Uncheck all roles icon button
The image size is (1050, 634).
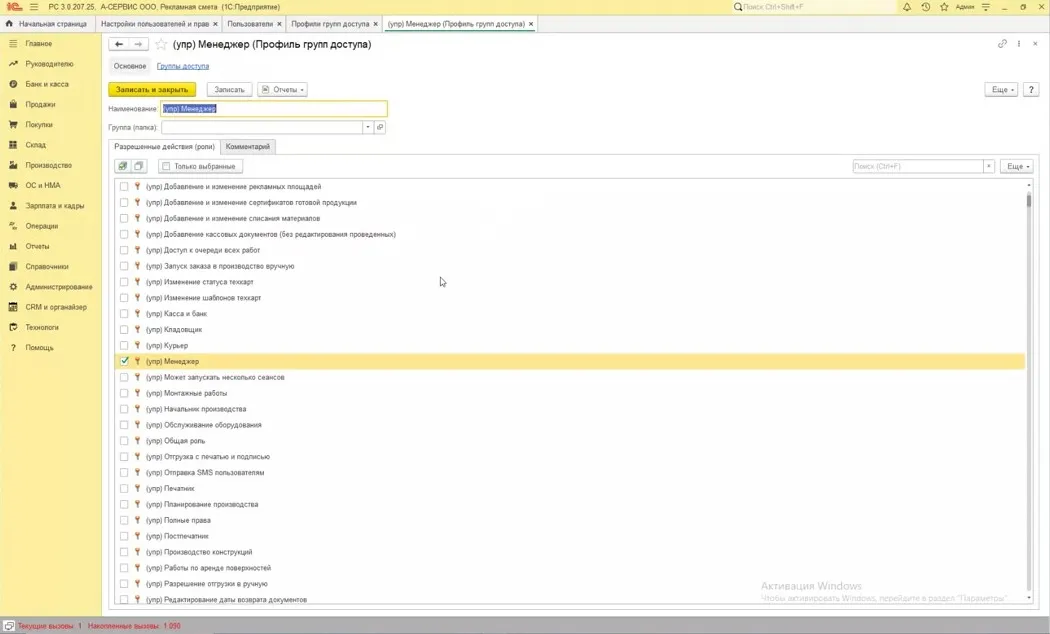tap(139, 166)
